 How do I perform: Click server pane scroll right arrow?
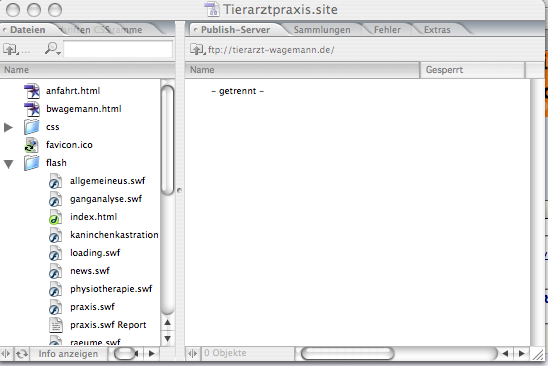pyautogui.click(x=521, y=354)
